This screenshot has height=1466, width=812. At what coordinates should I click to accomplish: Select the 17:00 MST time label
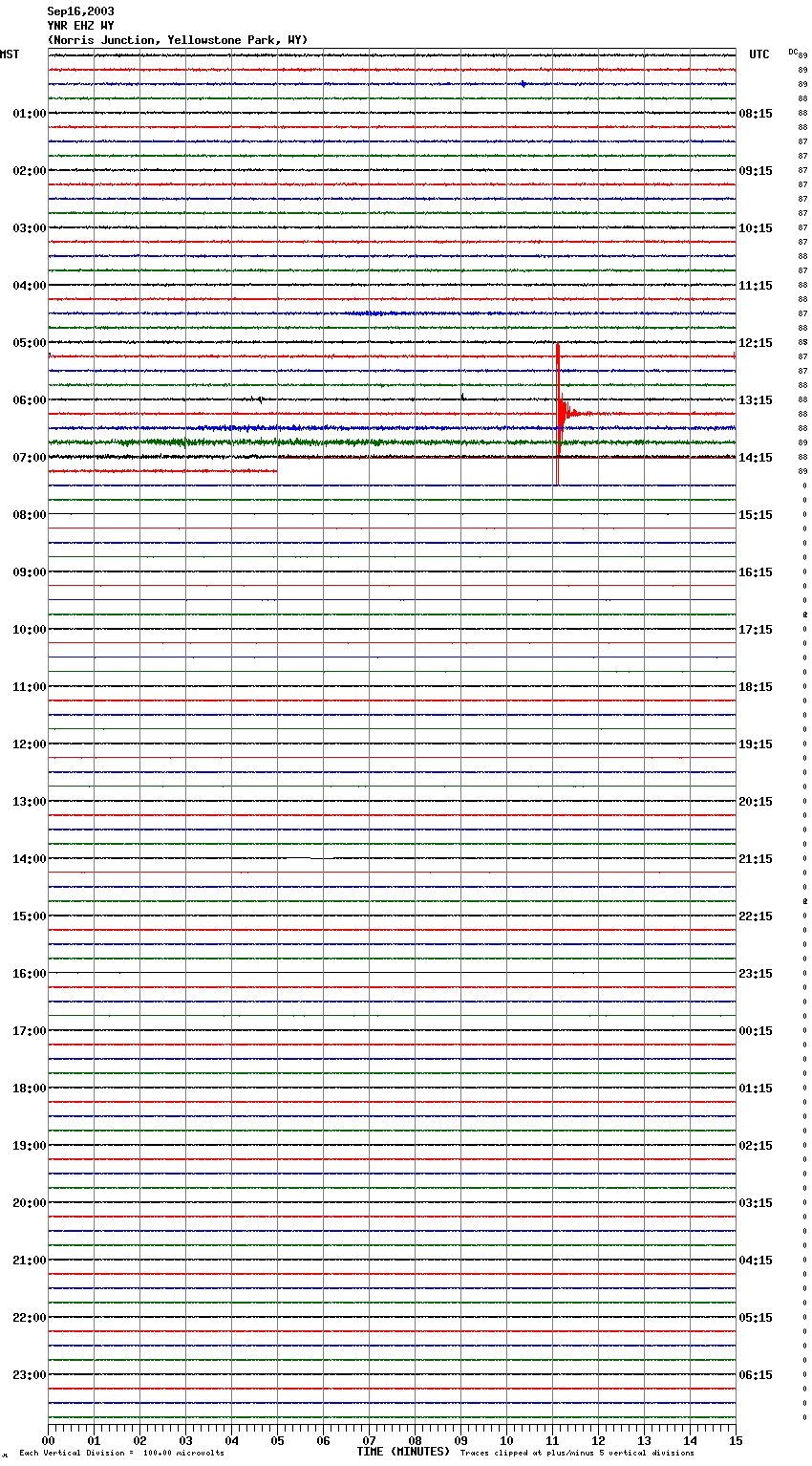tap(30, 1031)
